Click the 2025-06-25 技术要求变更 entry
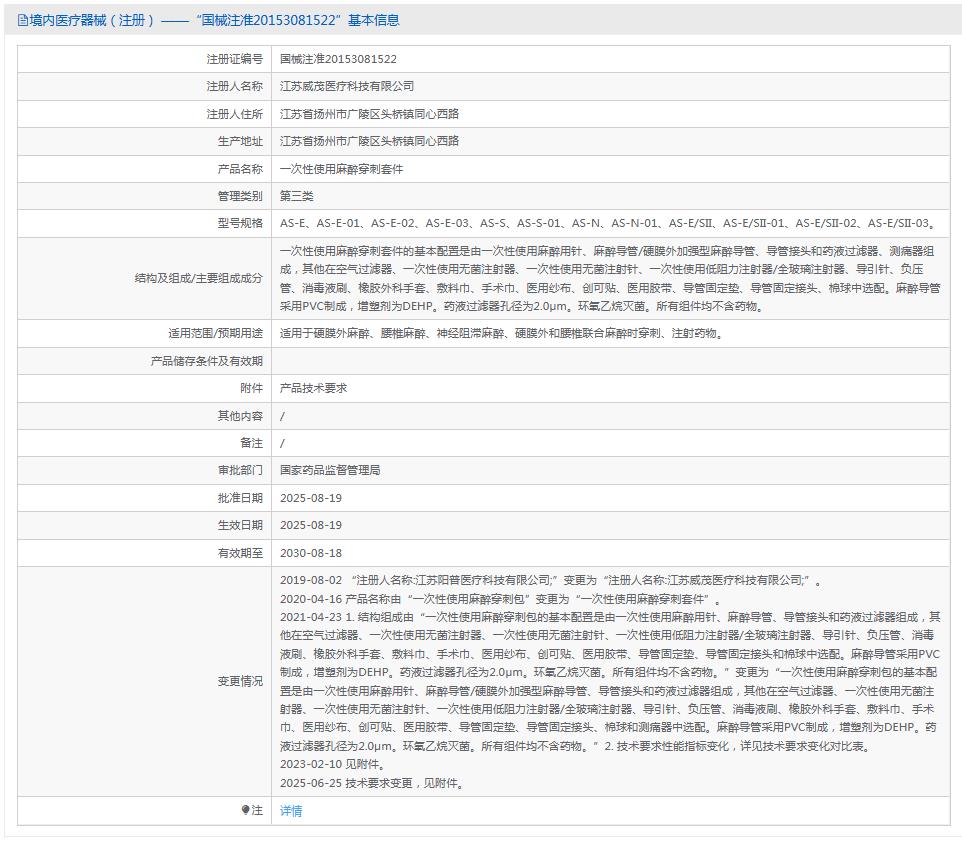Viewport: 962px width, 842px height. pyautogui.click(x=372, y=783)
